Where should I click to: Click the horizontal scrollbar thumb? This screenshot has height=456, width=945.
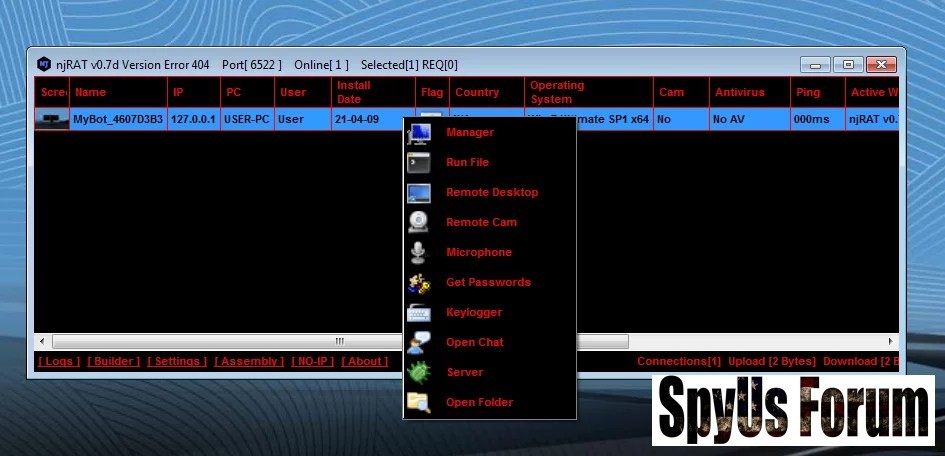340,341
